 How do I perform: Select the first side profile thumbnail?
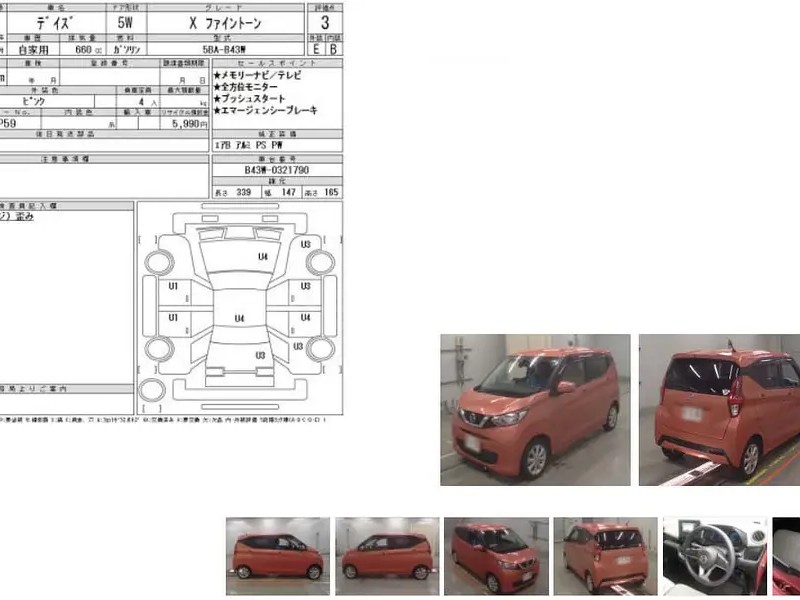pyautogui.click(x=277, y=548)
